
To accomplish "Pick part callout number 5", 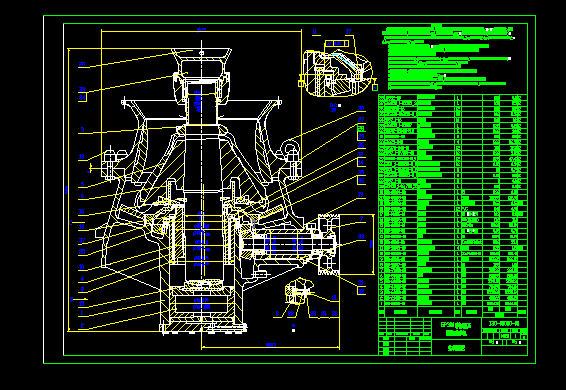I will [x=82, y=185].
